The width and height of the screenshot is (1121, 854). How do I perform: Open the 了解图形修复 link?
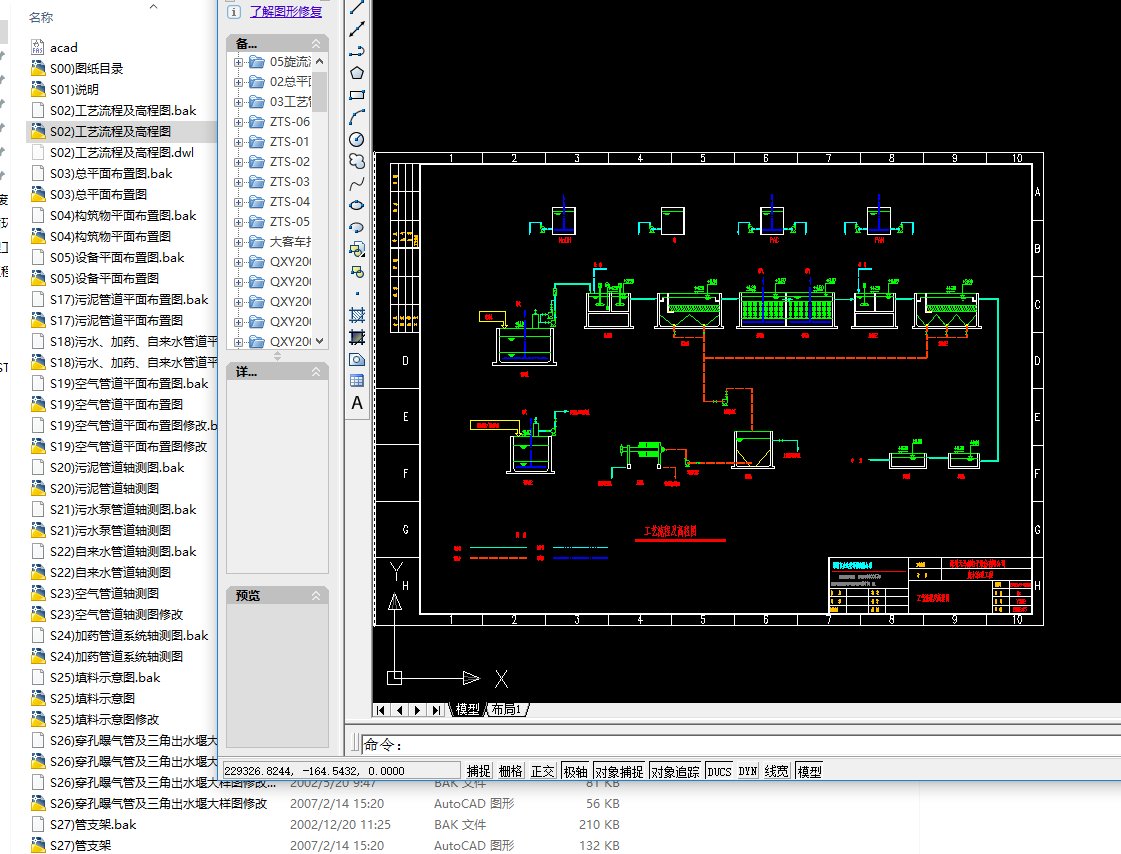286,12
